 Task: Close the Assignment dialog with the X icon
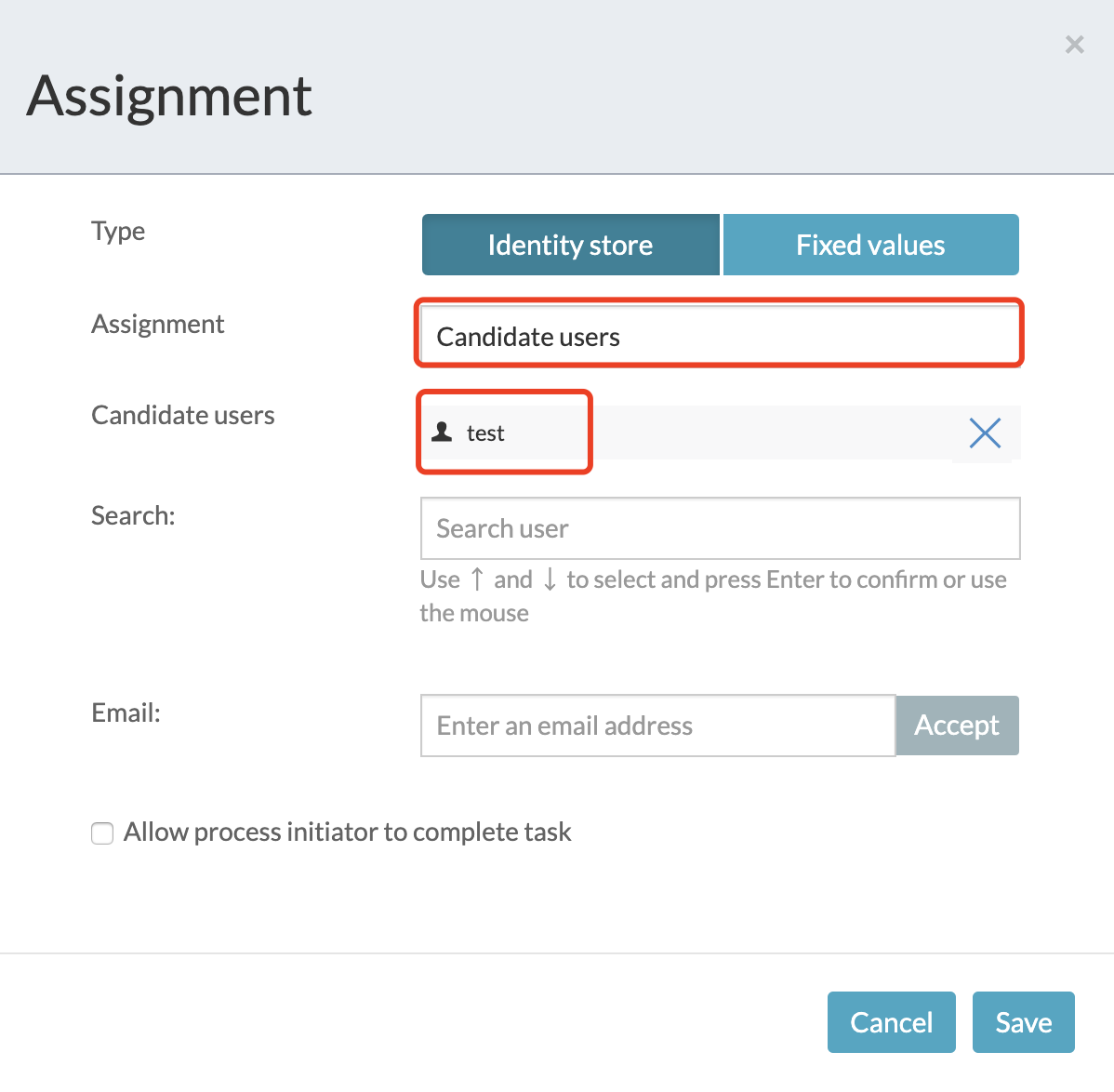tap(1074, 45)
